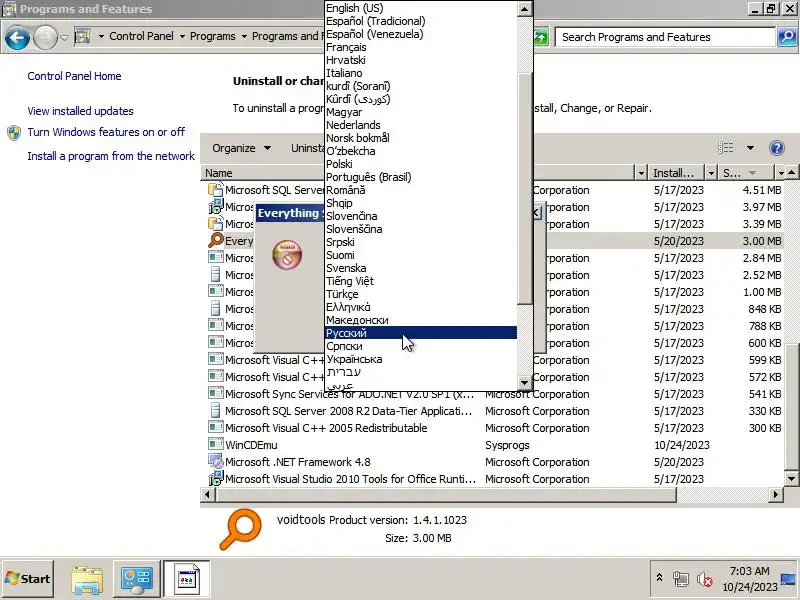Select Türkçe language entry
The image size is (800, 600).
pyautogui.click(x=421, y=294)
